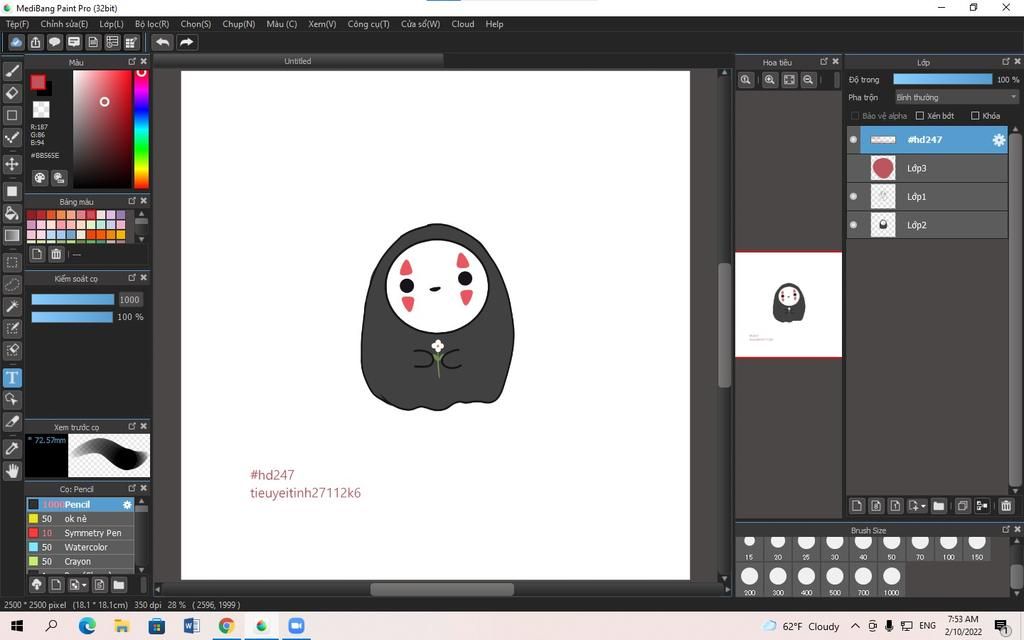Viewport: 1024px width, 640px height.
Task: Duplicate the current layer
Action: point(962,506)
